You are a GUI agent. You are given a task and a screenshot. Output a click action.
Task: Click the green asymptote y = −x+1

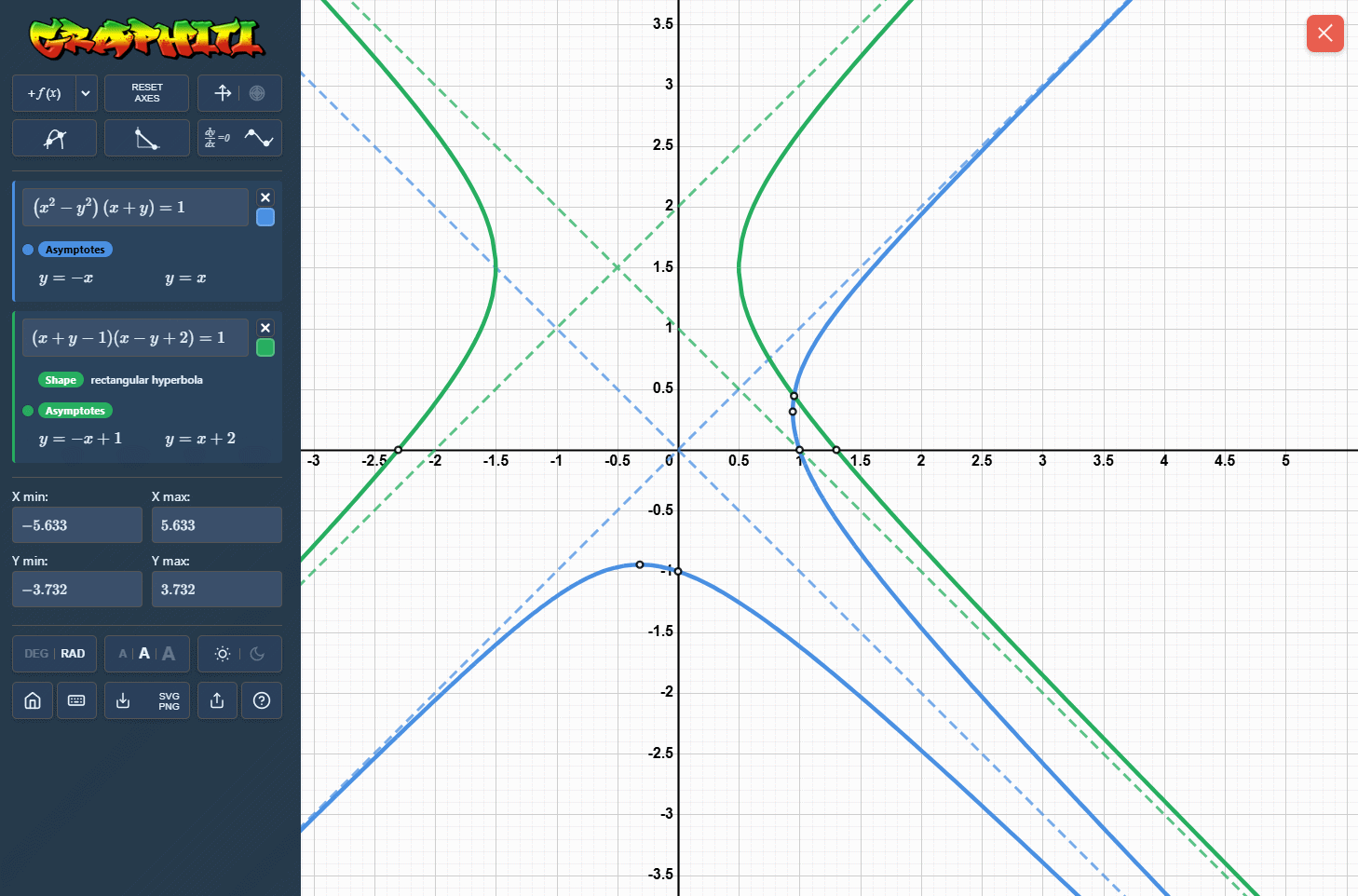click(x=80, y=439)
